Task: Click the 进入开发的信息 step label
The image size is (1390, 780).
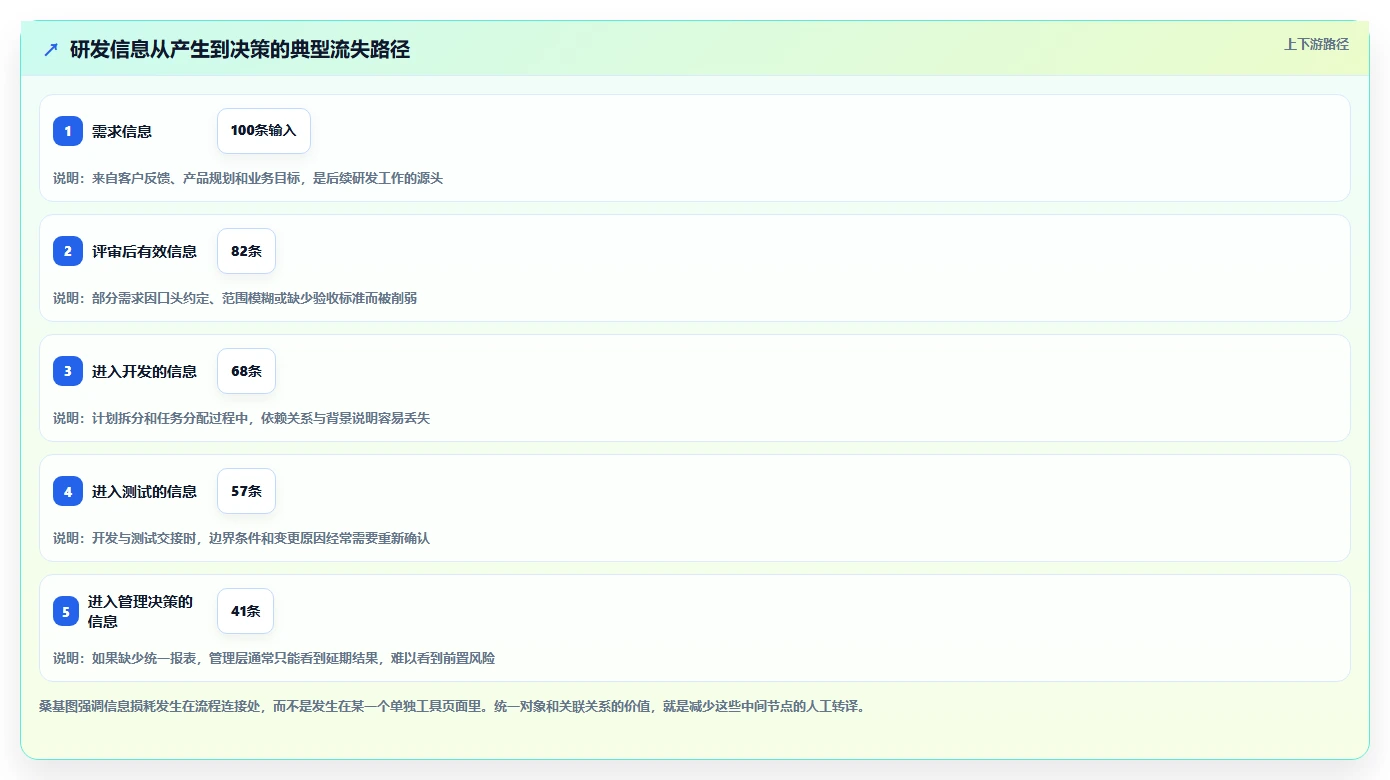Action: [144, 371]
